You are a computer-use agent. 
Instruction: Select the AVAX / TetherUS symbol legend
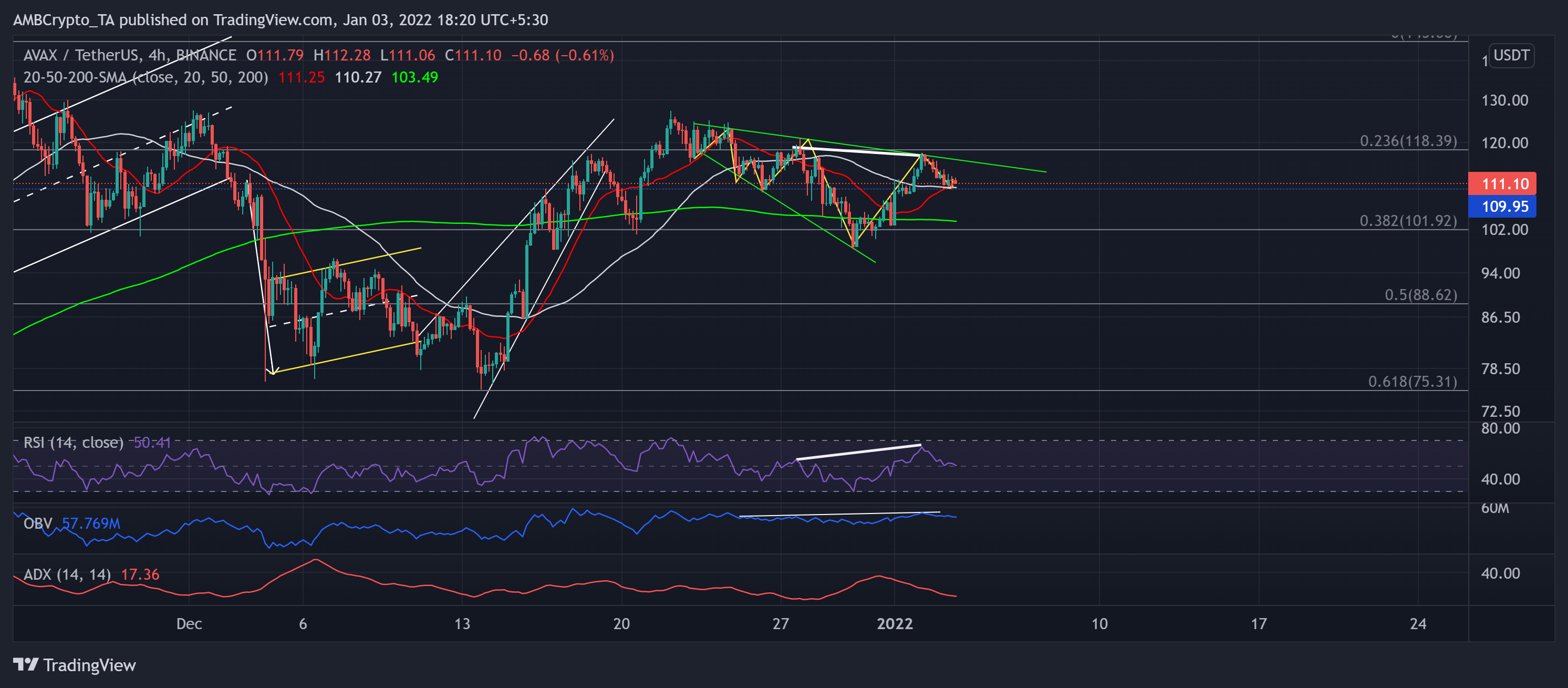pyautogui.click(x=130, y=55)
